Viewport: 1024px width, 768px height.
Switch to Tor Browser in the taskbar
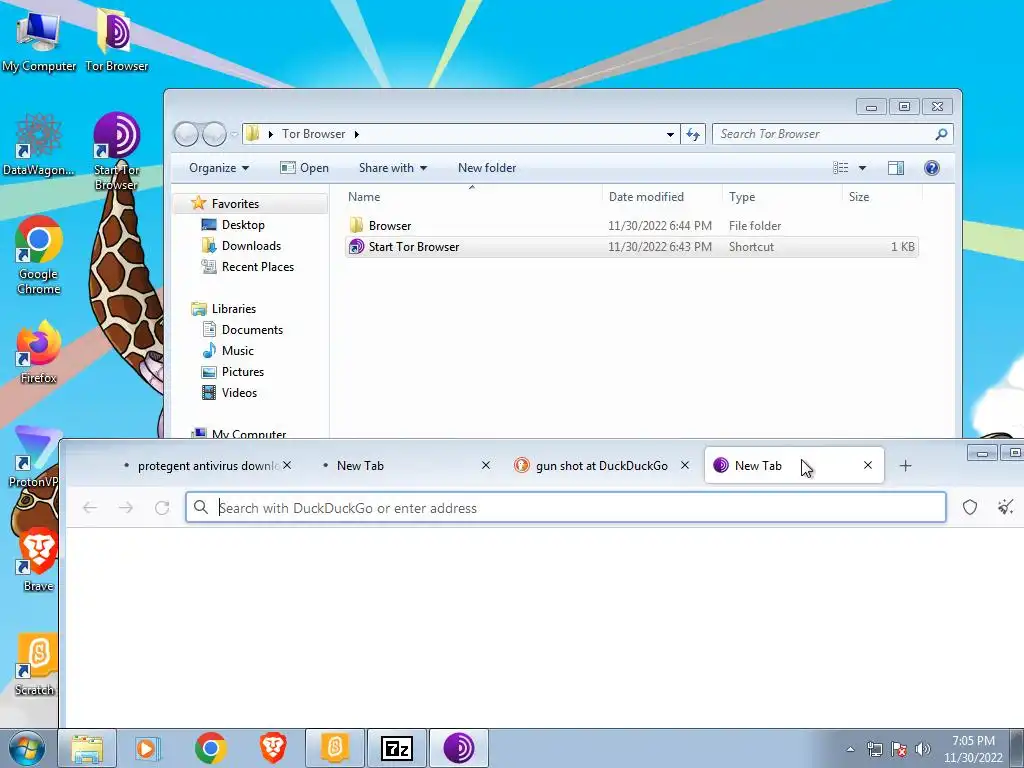[459, 748]
